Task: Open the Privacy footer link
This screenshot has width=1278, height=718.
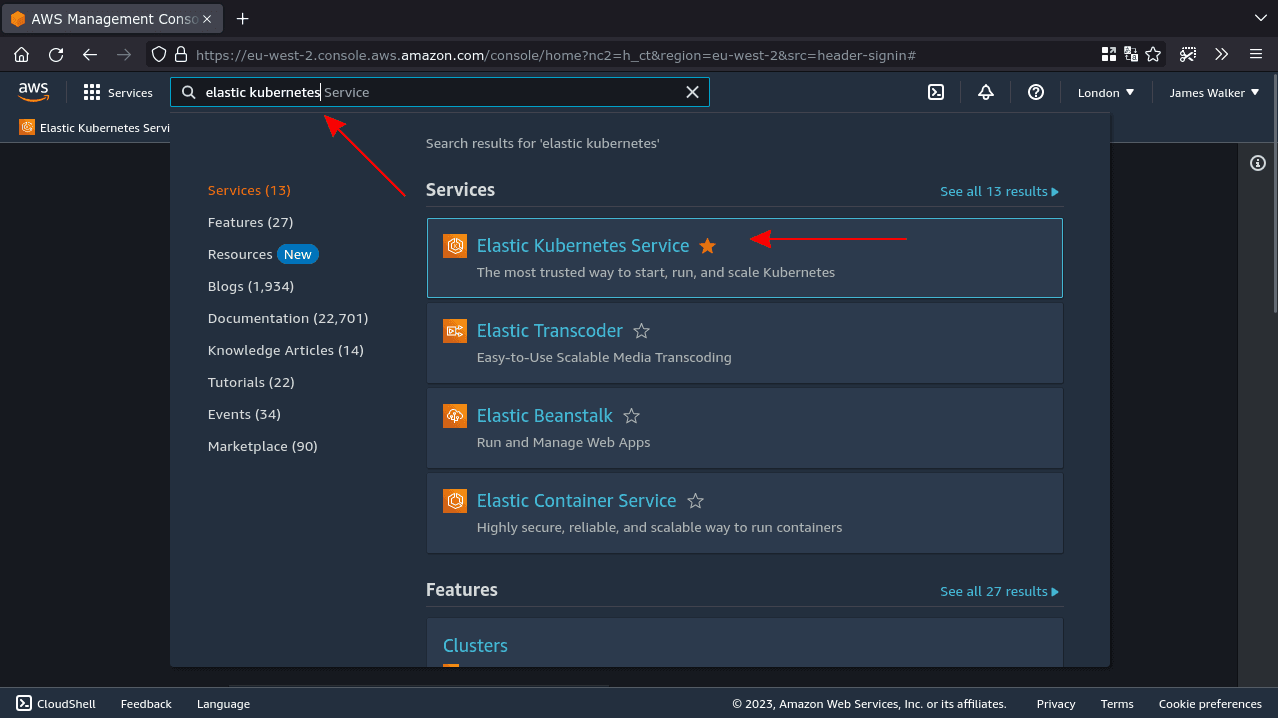Action: tap(1056, 704)
